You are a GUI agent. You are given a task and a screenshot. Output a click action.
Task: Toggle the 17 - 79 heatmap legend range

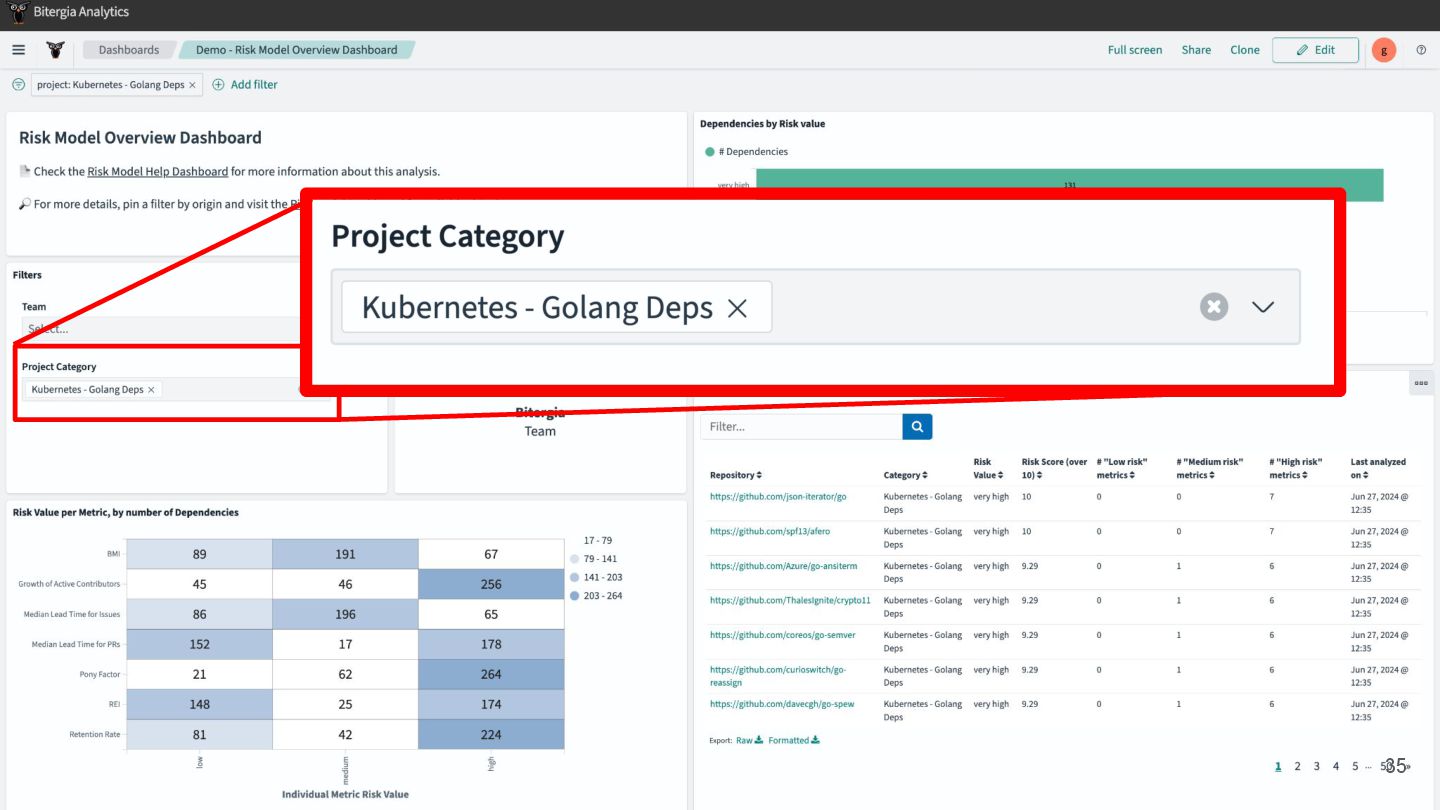(x=598, y=540)
